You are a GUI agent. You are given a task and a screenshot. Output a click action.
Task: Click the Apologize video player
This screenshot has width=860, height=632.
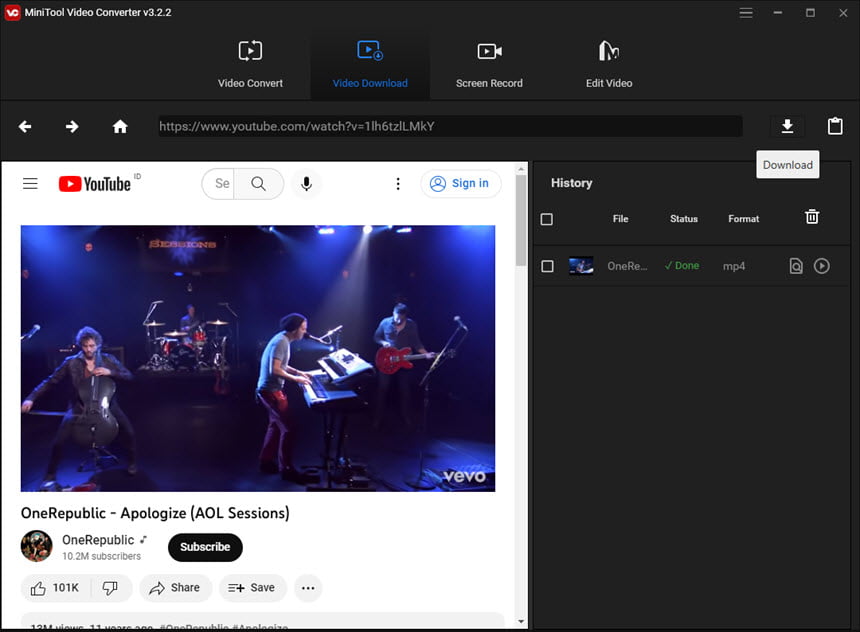coord(258,358)
